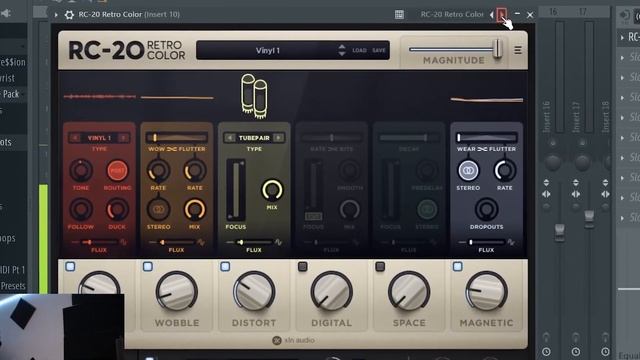
Task: Select previous preset arrow in title bar
Action: (492, 15)
